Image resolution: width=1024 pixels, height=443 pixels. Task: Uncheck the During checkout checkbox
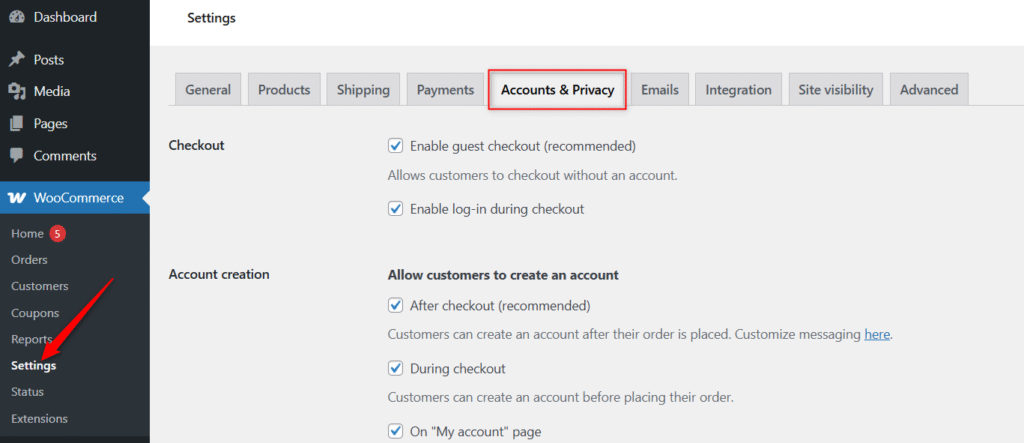click(395, 368)
